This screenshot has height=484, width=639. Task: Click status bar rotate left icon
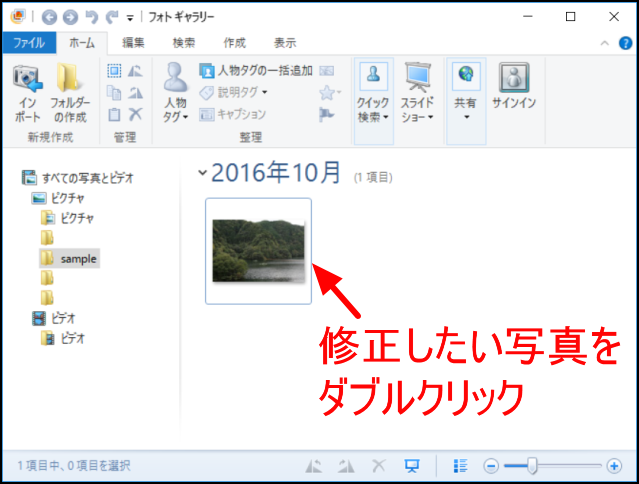[313, 465]
